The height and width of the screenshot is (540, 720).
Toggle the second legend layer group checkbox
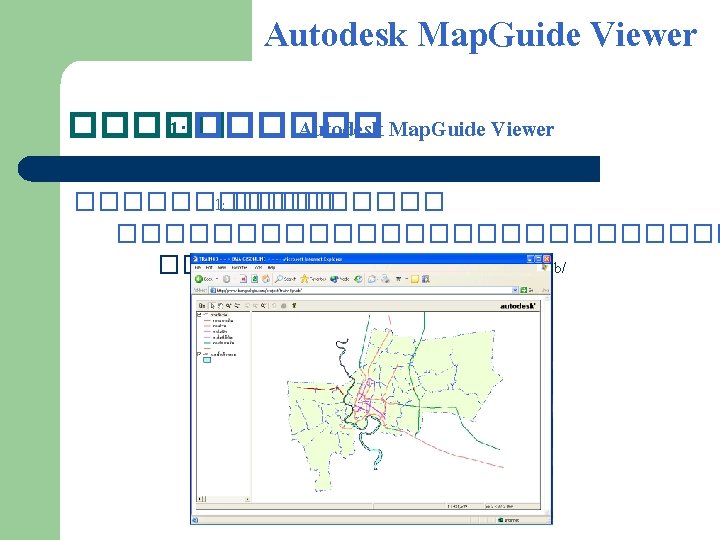[x=199, y=354]
